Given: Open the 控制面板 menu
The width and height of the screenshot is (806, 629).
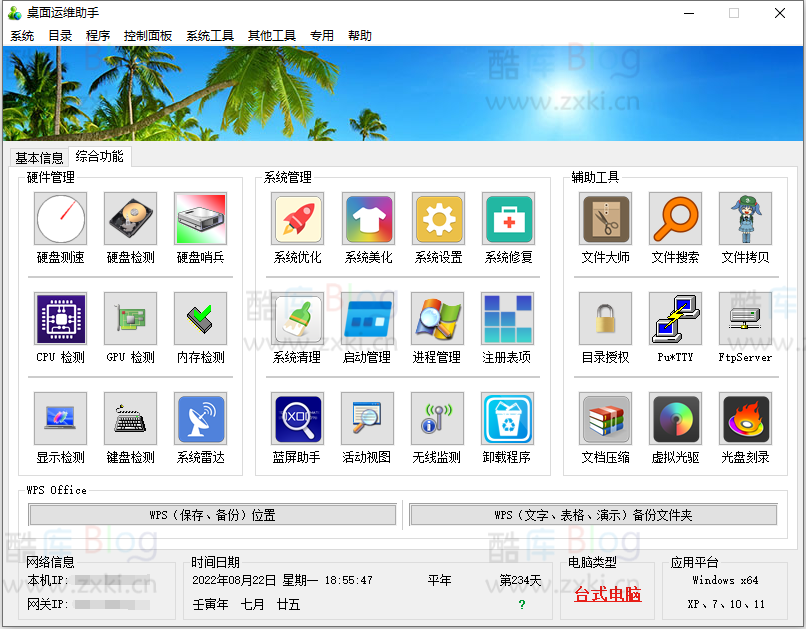Looking at the screenshot, I should point(148,35).
